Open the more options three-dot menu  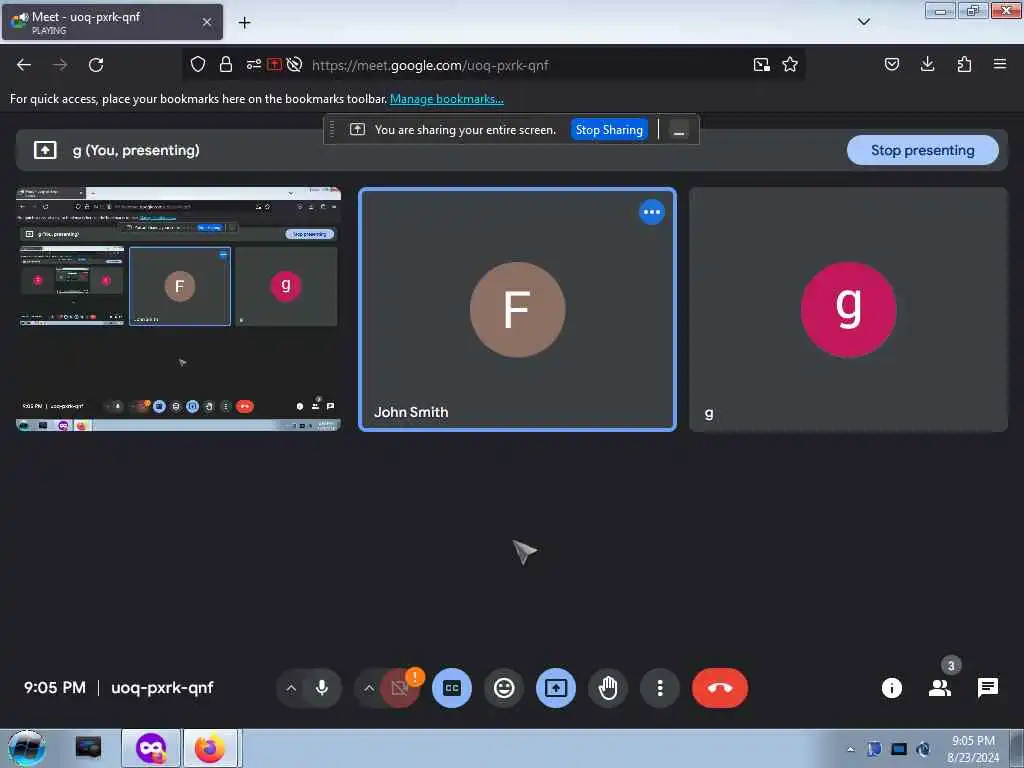660,688
